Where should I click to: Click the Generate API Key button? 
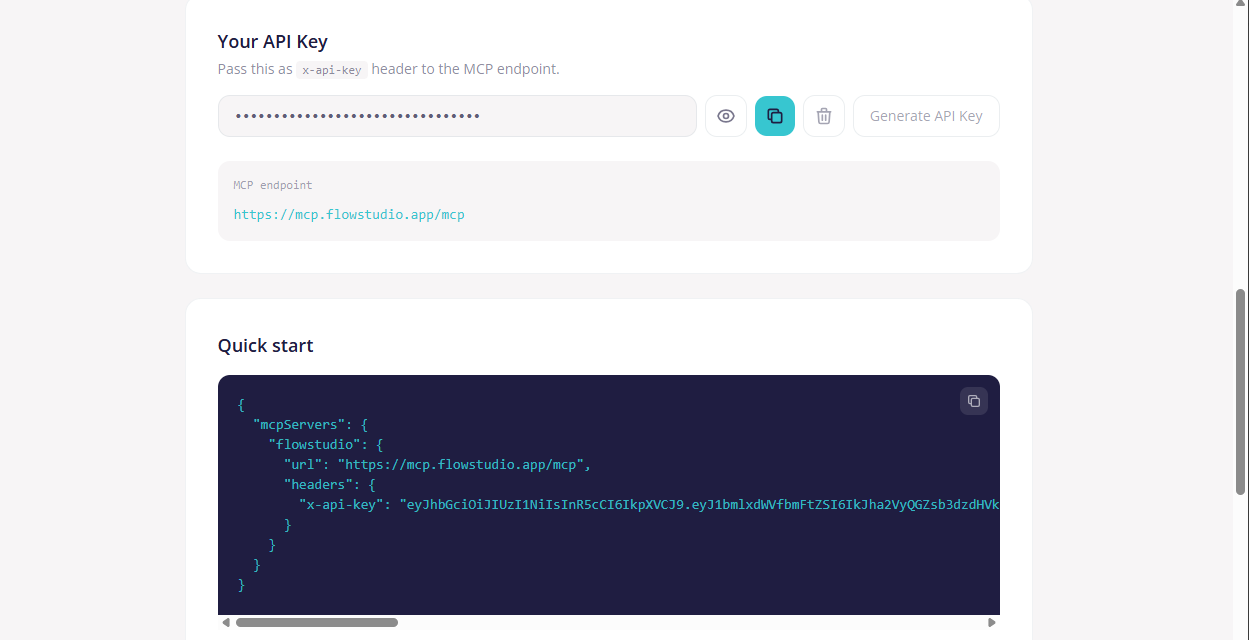click(x=926, y=116)
